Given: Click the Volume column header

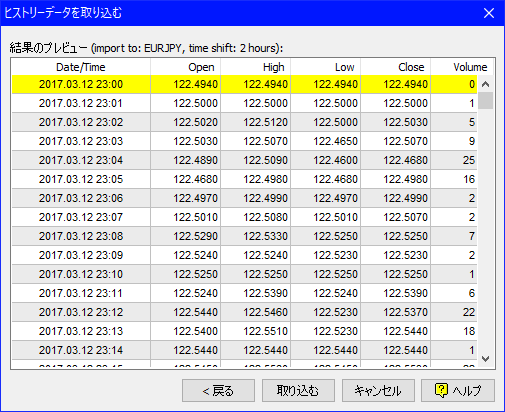Looking at the screenshot, I should click(462, 67).
